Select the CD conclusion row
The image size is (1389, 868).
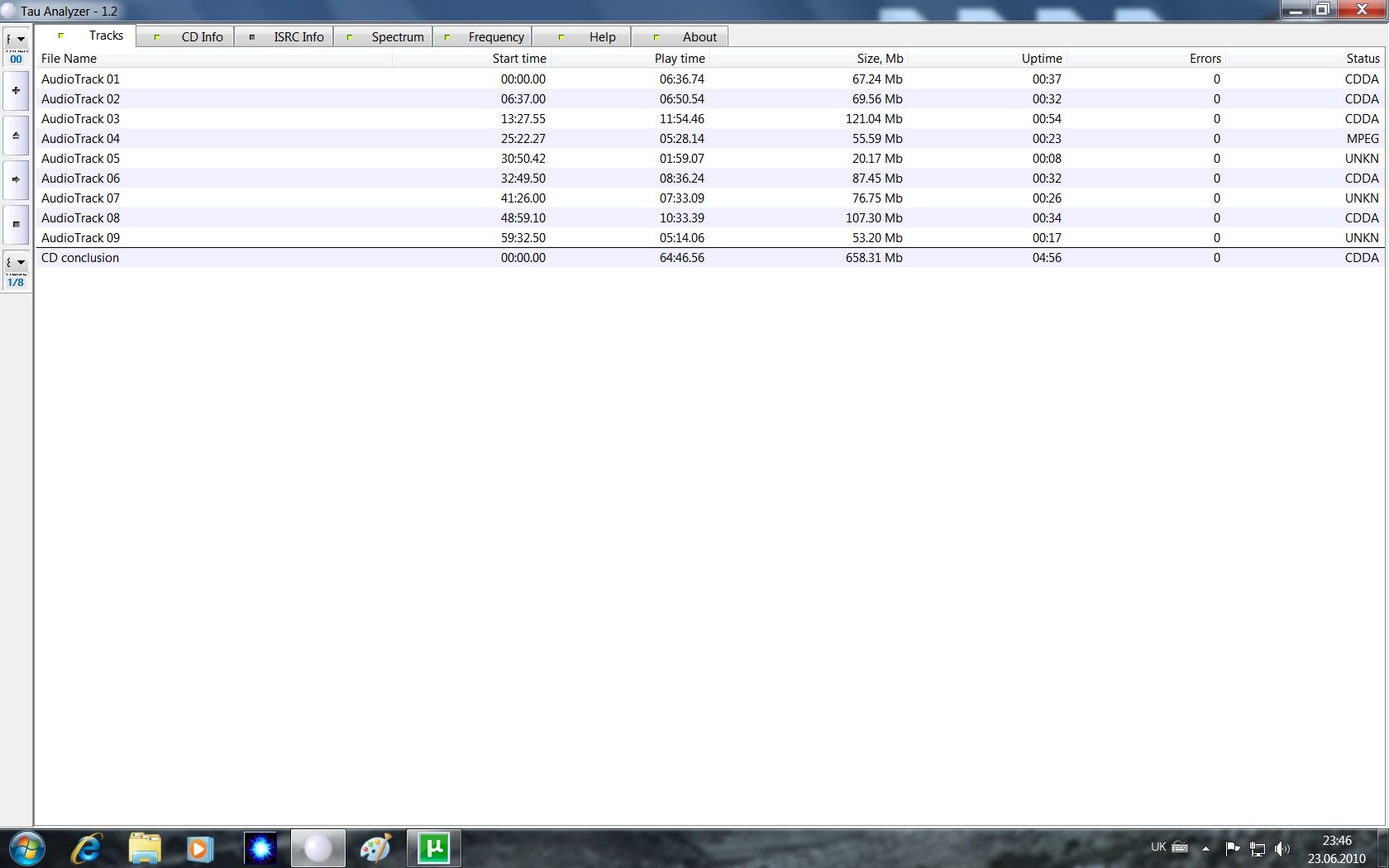pyautogui.click(x=80, y=258)
